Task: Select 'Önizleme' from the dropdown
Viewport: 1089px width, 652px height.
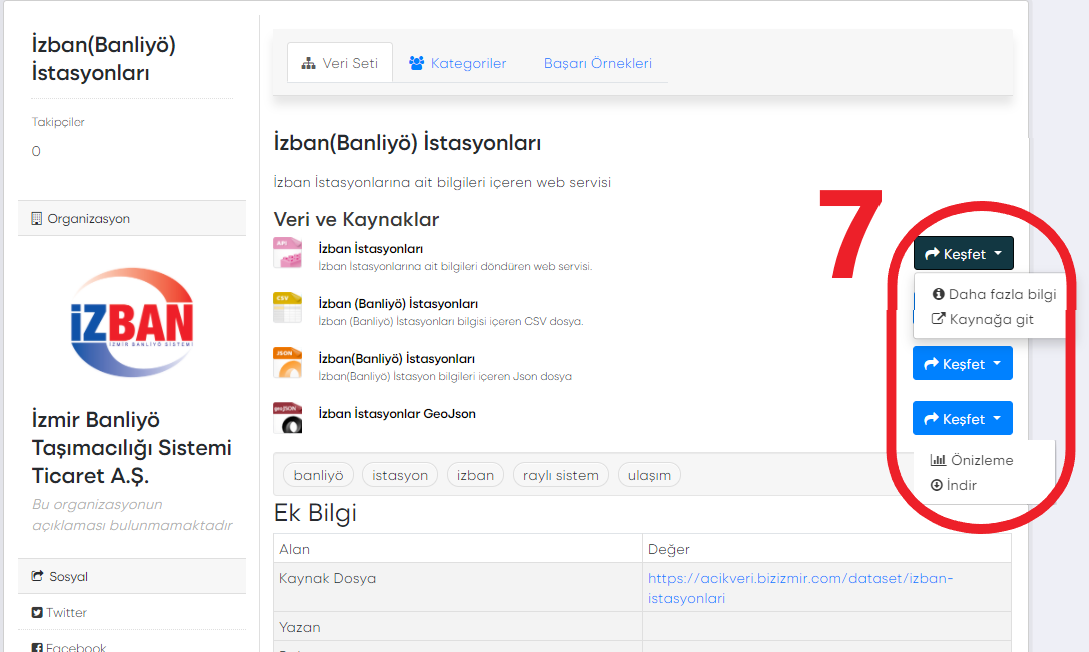Action: click(x=972, y=460)
